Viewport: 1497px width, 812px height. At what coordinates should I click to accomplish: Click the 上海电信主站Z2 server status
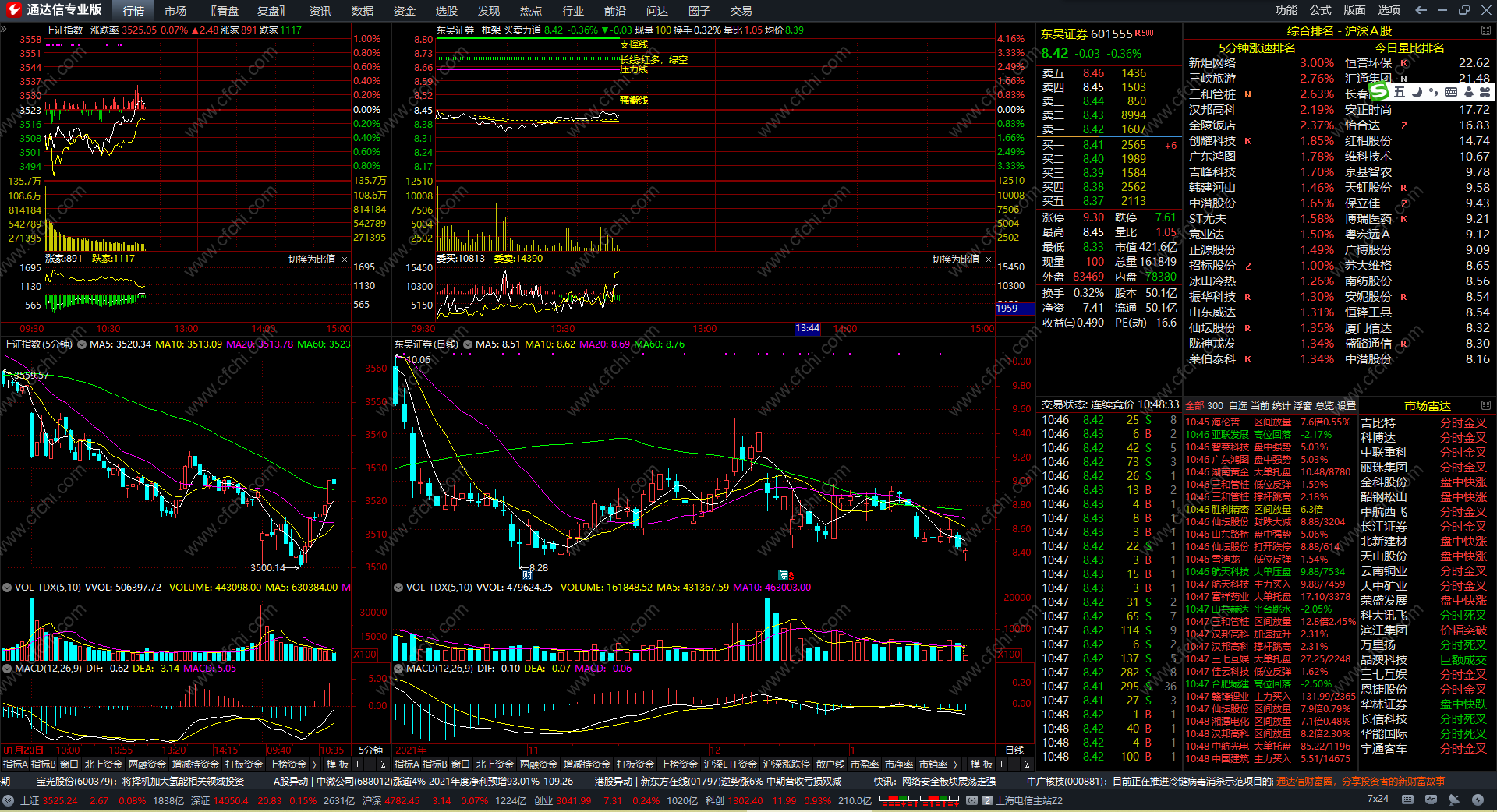click(1029, 800)
